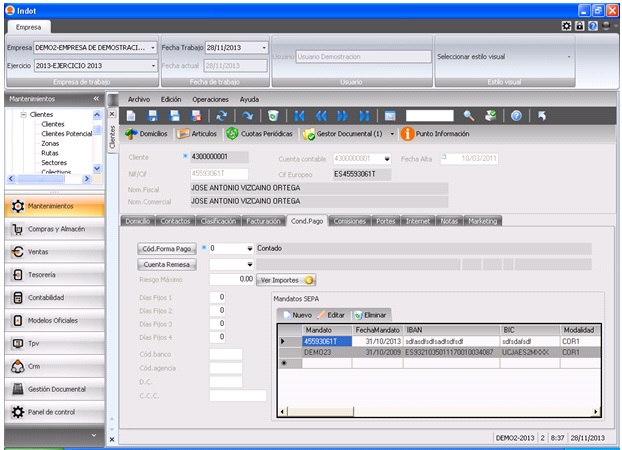This screenshot has height=450, width=622.
Task: Click the Cód.Forma Pago button
Action: 166,248
